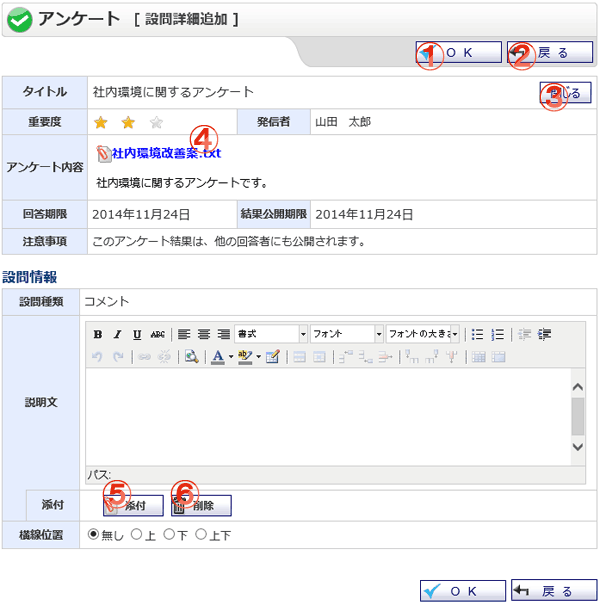Click the undo arrow icon

[97, 357]
